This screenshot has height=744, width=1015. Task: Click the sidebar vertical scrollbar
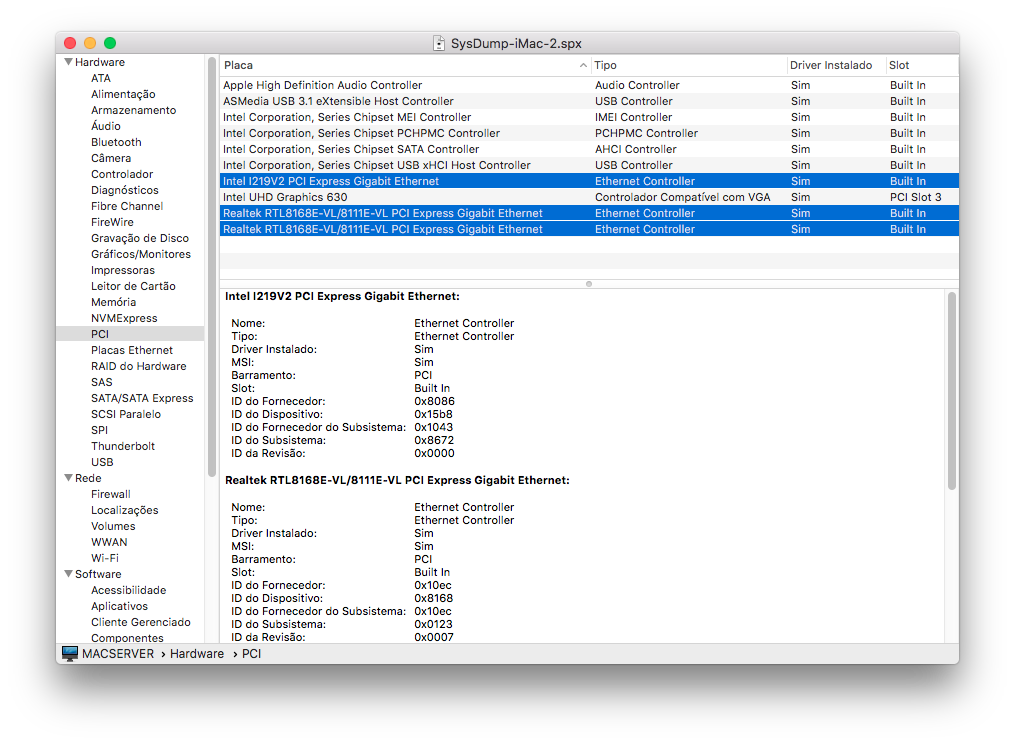(212, 270)
